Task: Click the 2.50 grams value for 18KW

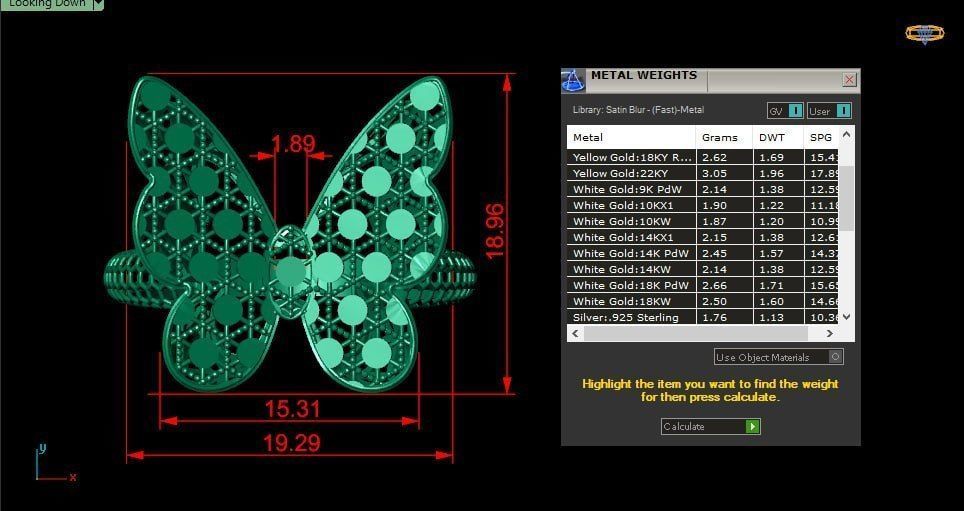Action: [x=714, y=301]
